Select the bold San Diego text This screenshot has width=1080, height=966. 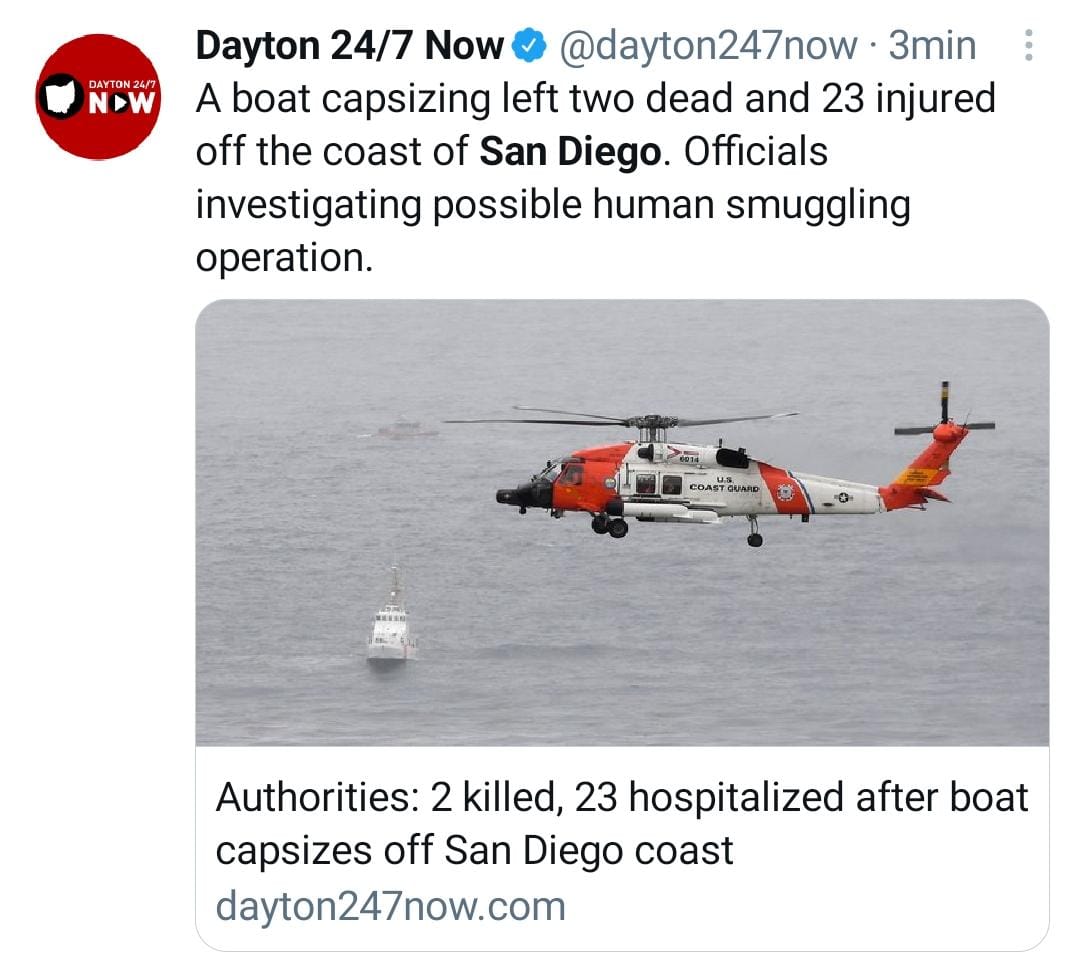(x=570, y=152)
